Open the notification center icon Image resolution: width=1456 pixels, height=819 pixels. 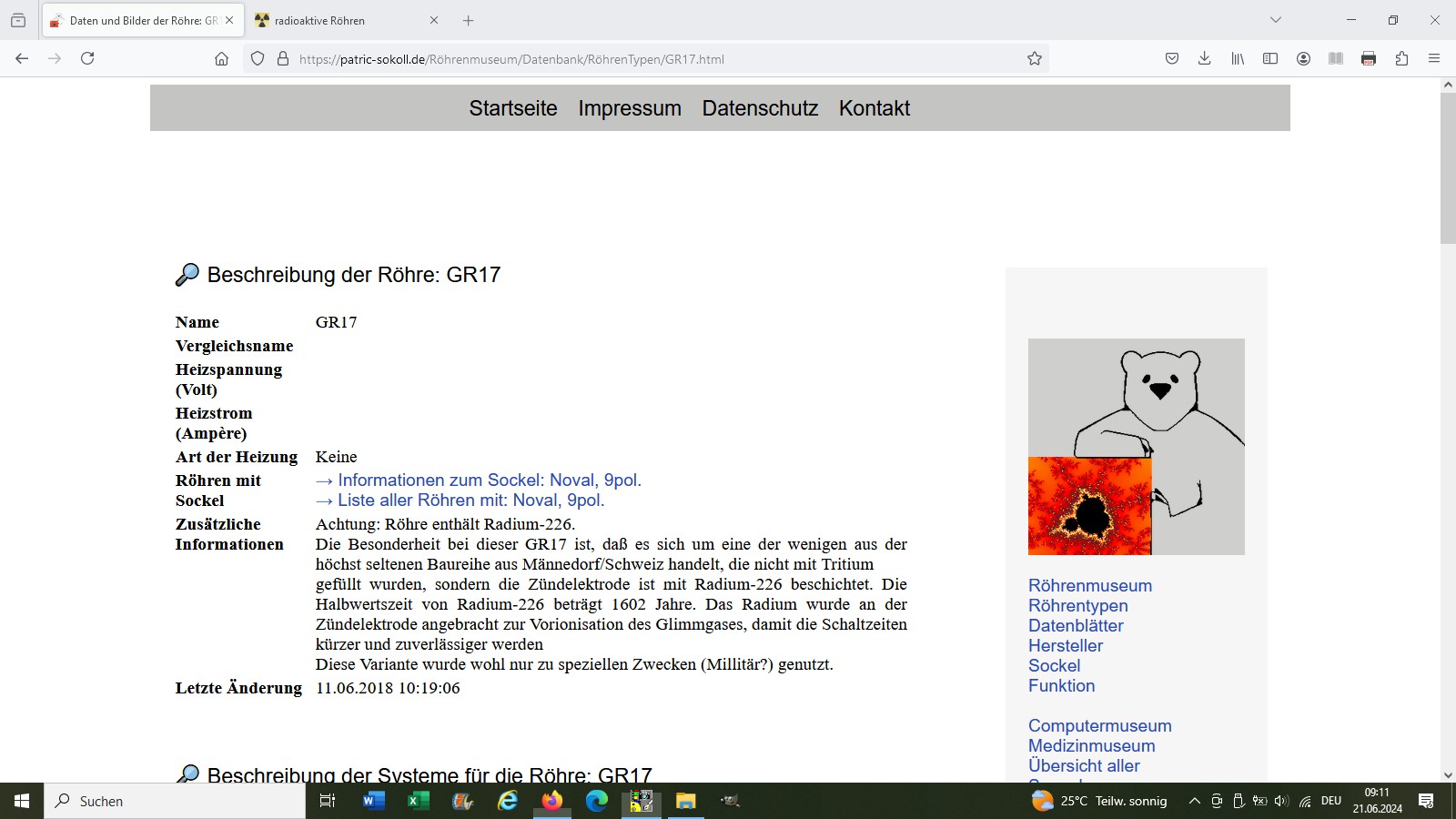pos(1426,801)
